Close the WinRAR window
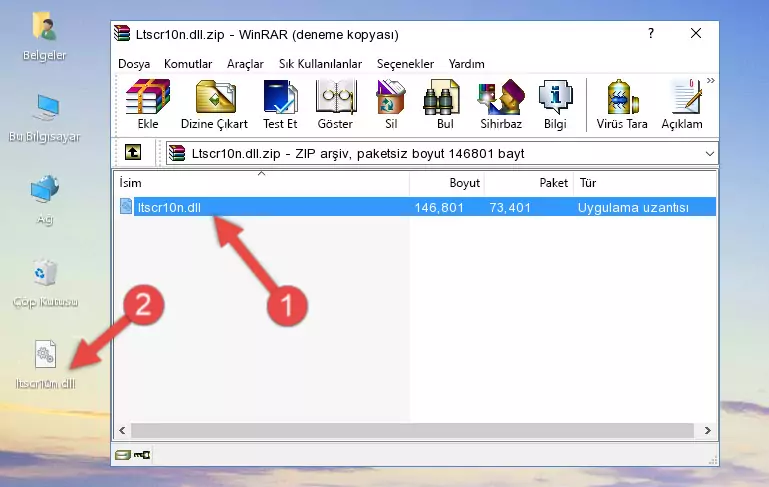Screen dimensions: 769x487 (696, 33)
